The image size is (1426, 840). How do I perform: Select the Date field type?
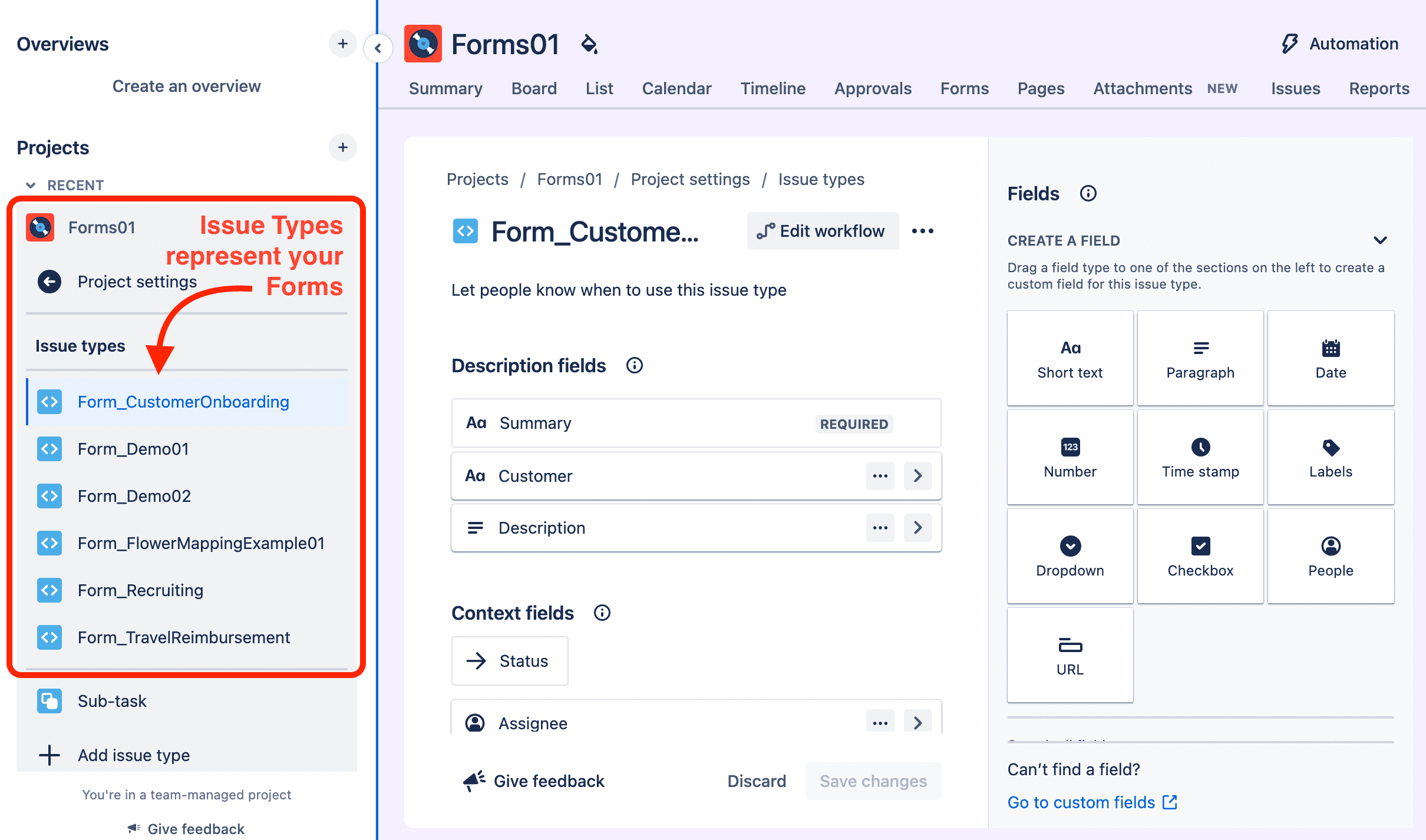(1331, 358)
